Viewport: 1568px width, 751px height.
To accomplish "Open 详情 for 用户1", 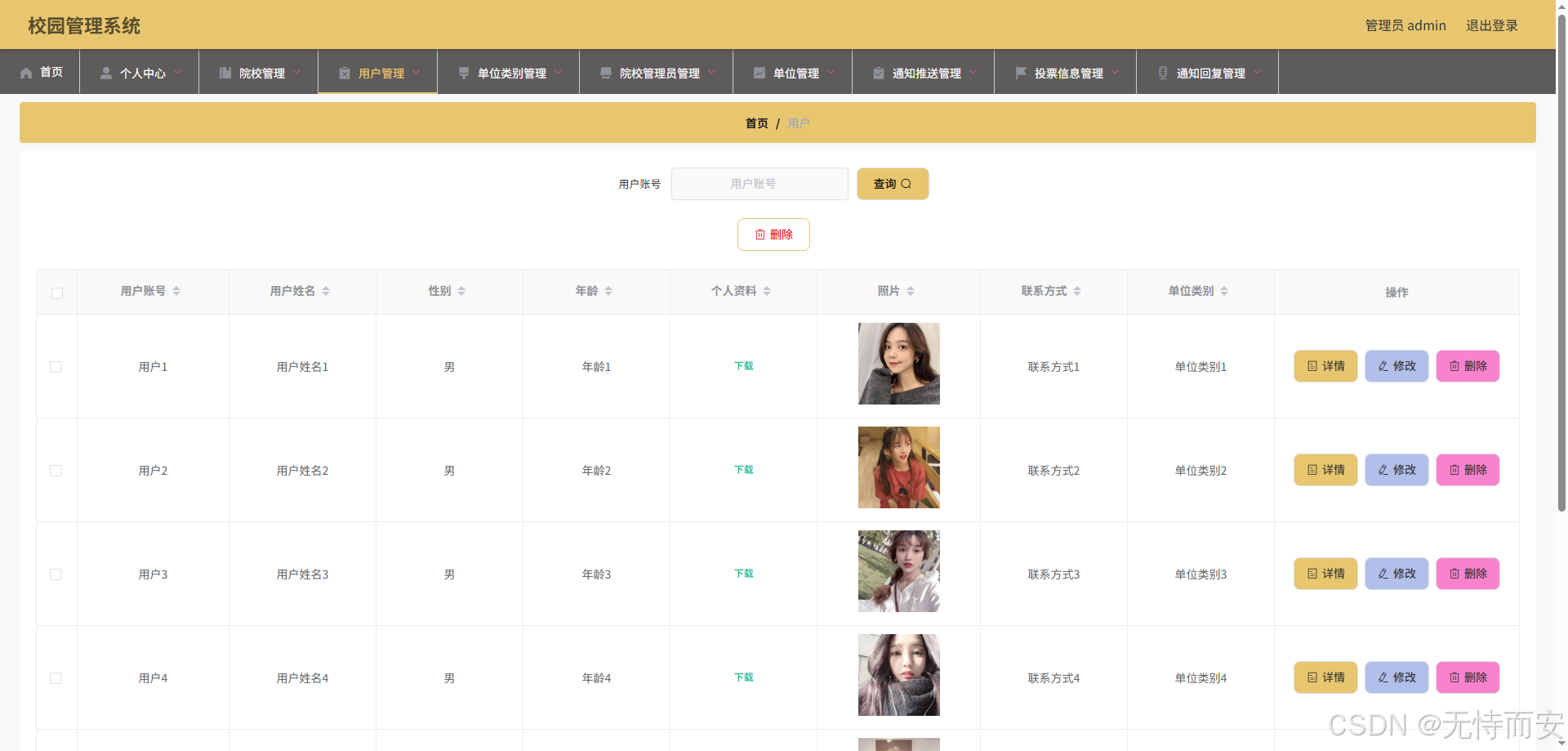I will (1325, 366).
